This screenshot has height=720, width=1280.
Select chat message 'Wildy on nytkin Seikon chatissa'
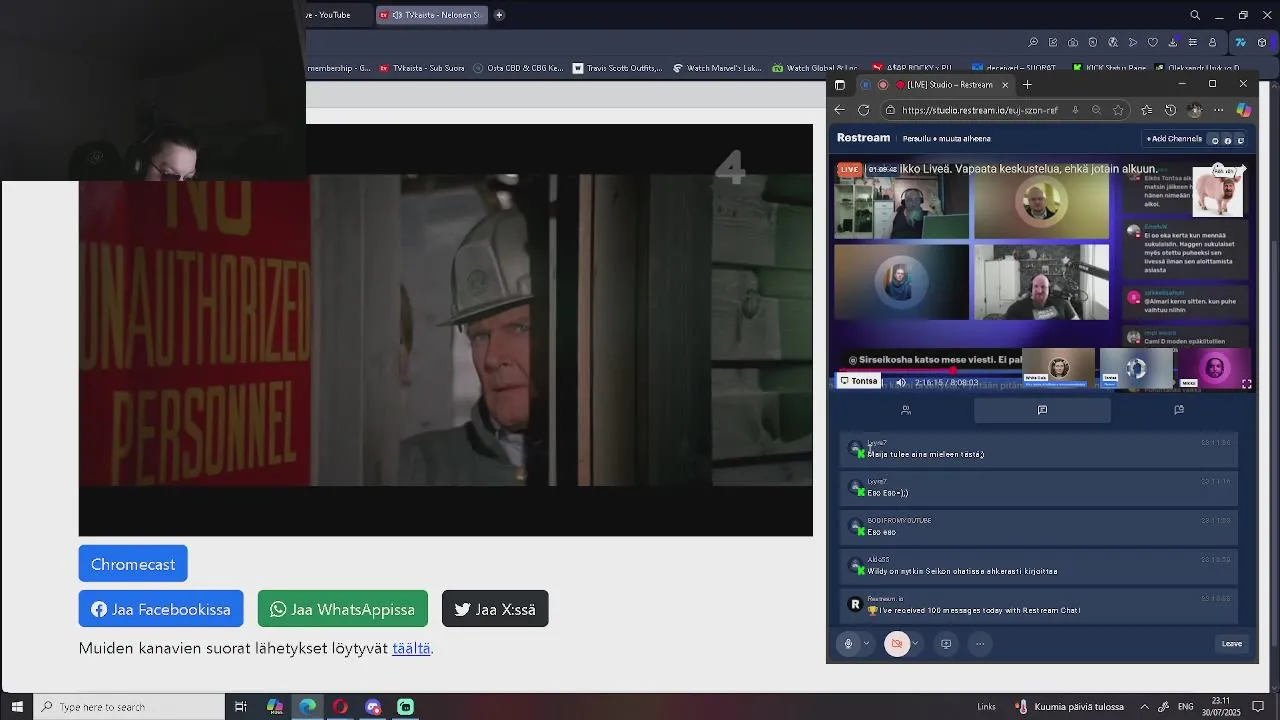(1039, 566)
